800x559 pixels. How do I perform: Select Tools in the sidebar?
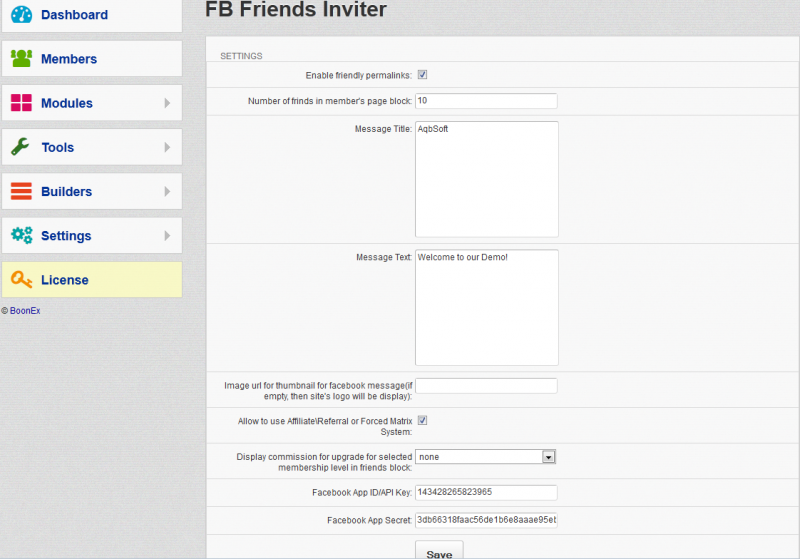tap(92, 147)
